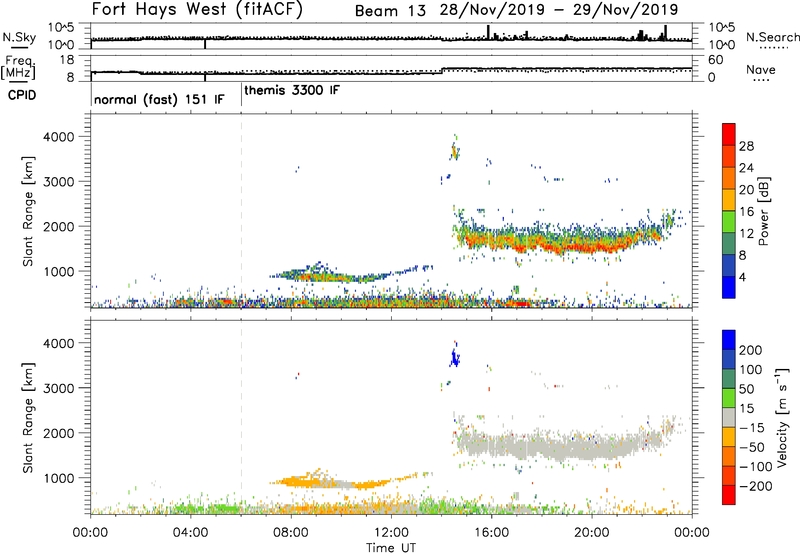Click the '-50' tick on velocity color bar
This screenshot has height=554, width=800.
click(752, 447)
